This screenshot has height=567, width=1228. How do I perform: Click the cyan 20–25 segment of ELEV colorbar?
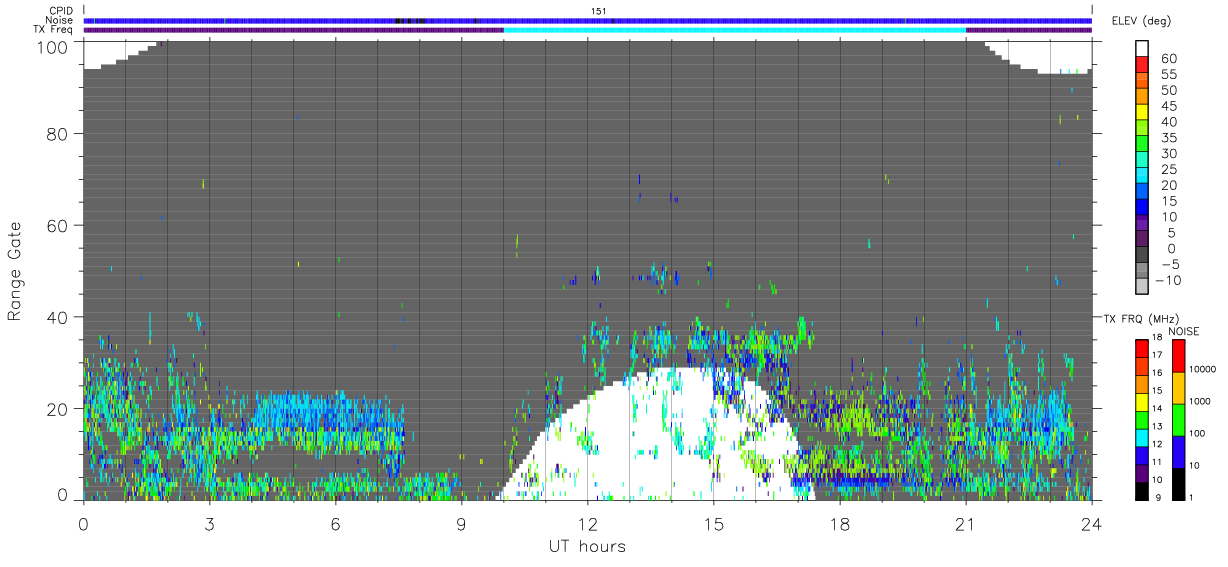[1142, 175]
